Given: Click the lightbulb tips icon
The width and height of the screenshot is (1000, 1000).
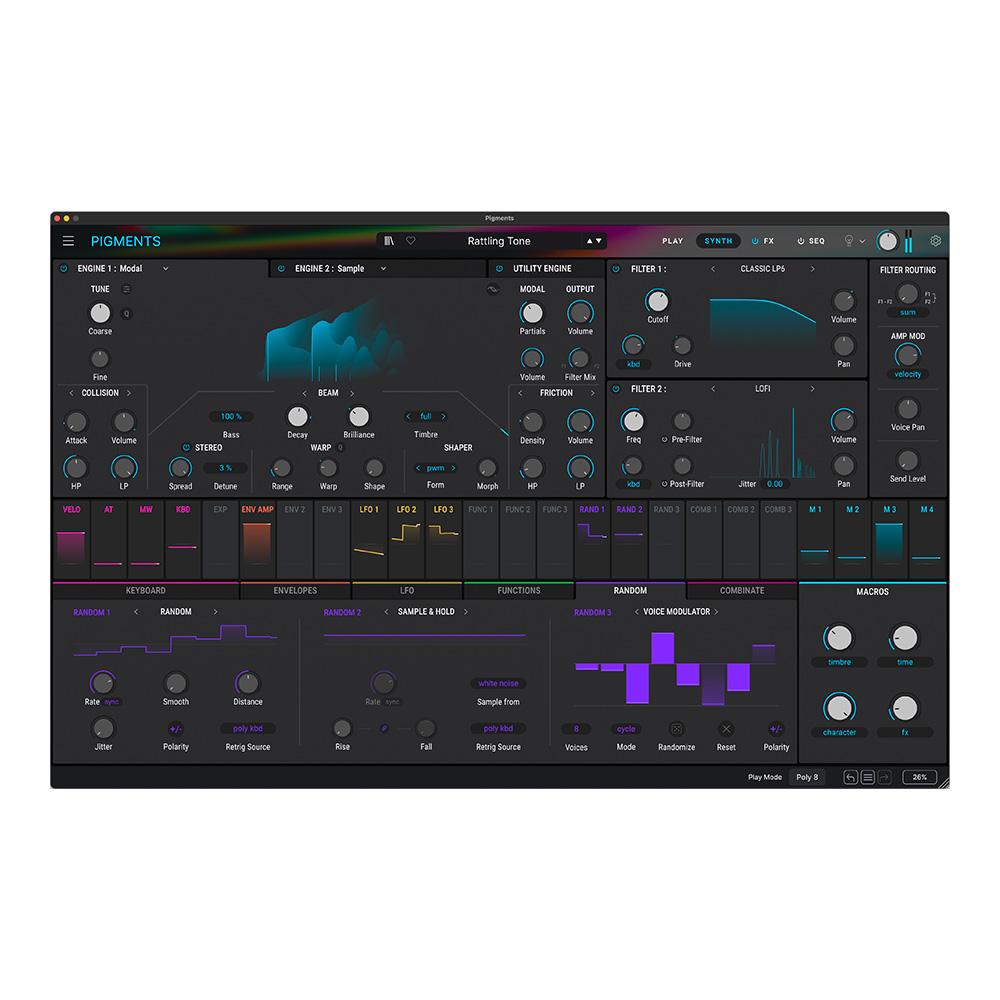Looking at the screenshot, I should click(x=849, y=241).
